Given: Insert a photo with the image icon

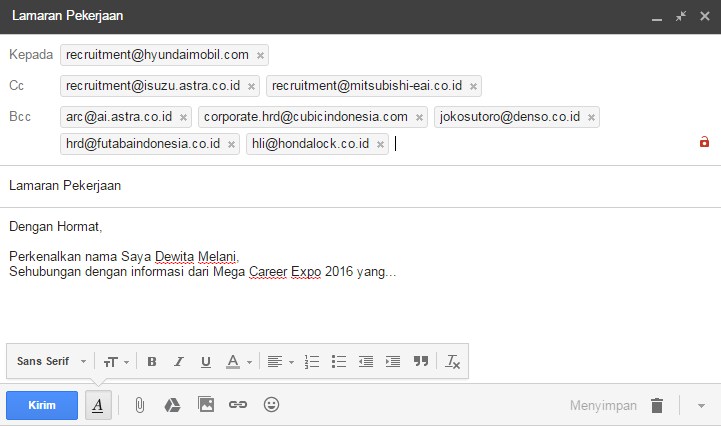Looking at the screenshot, I should (x=206, y=404).
